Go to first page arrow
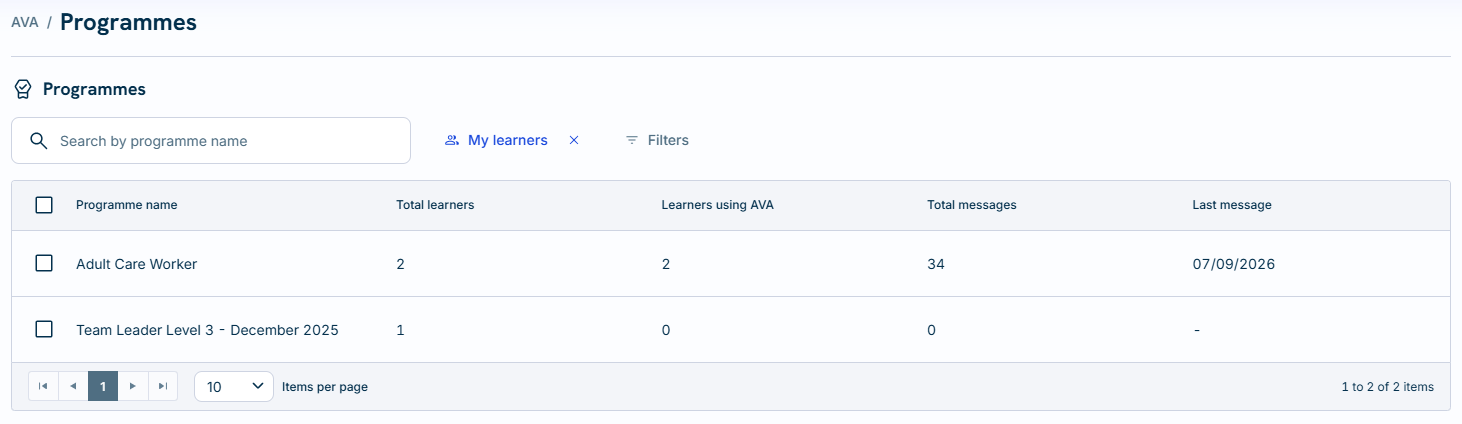Image resolution: width=1462 pixels, height=424 pixels. click(x=43, y=386)
